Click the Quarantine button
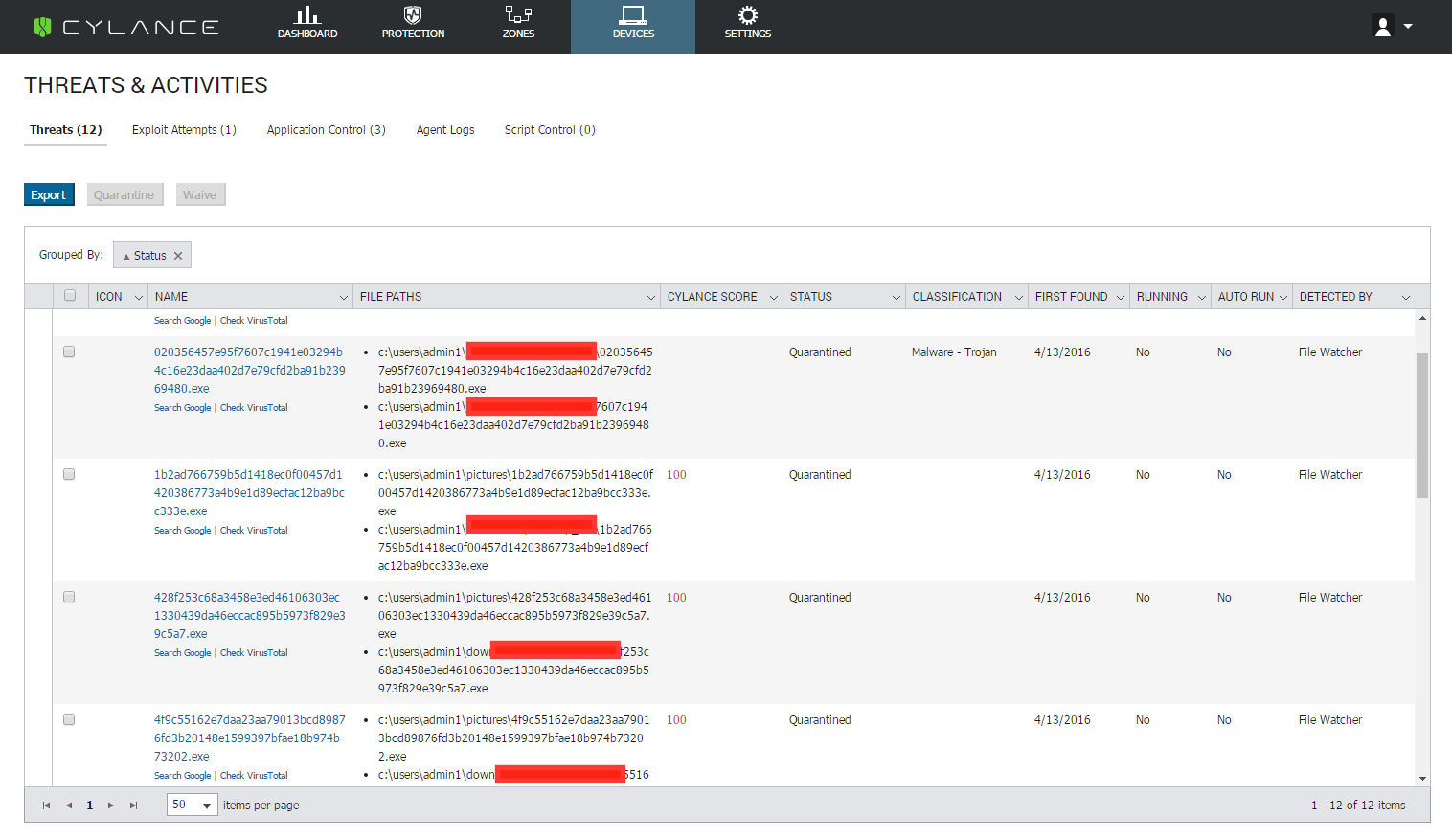 (125, 194)
